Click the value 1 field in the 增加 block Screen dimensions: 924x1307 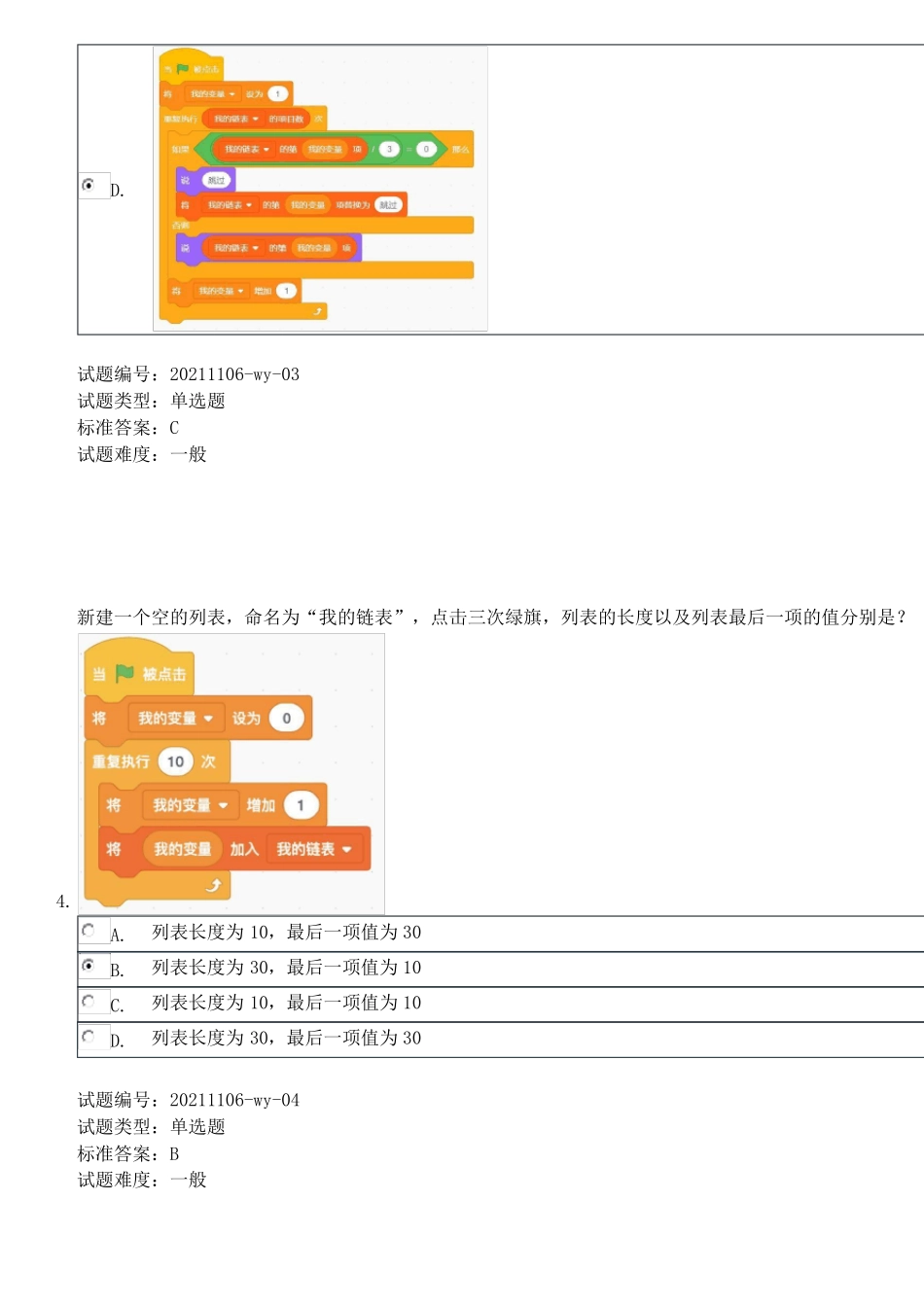(x=302, y=805)
